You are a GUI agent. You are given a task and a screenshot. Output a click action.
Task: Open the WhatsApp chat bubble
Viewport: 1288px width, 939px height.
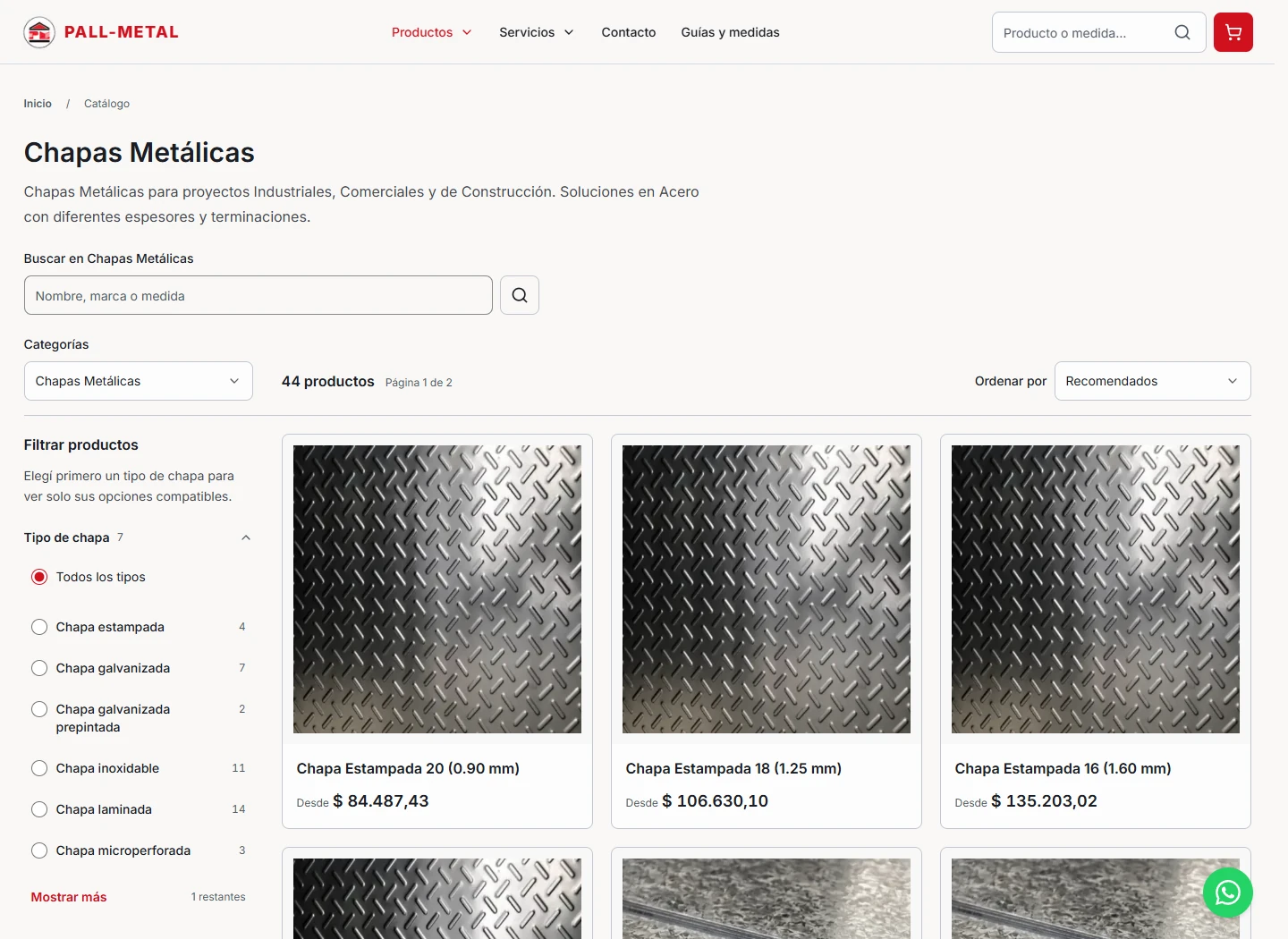[x=1227, y=892]
